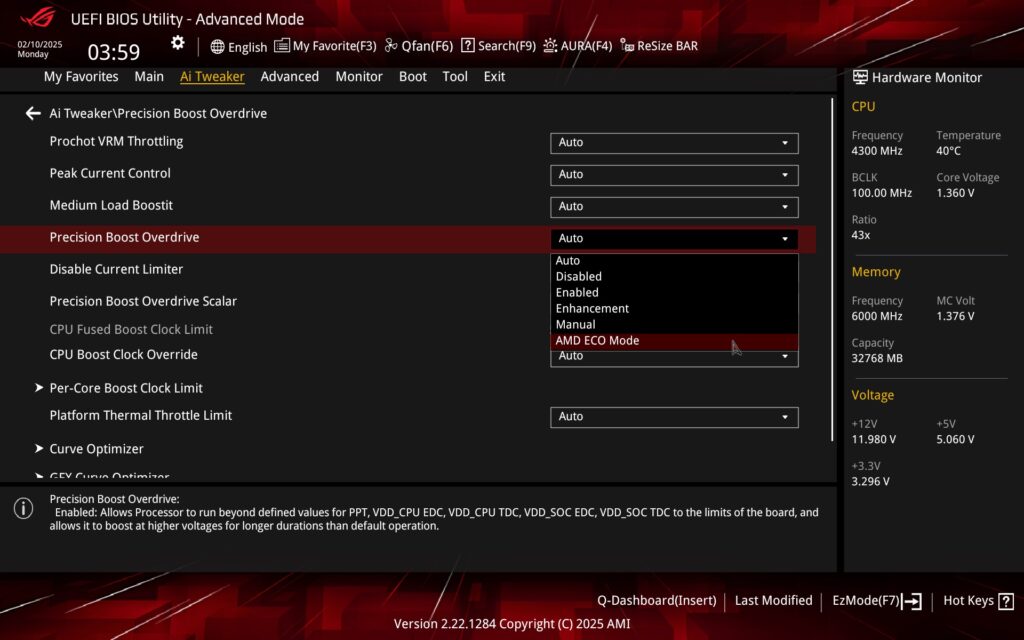Click the settings list vertical scrollbar
This screenshot has height=640, width=1024.
point(832,270)
